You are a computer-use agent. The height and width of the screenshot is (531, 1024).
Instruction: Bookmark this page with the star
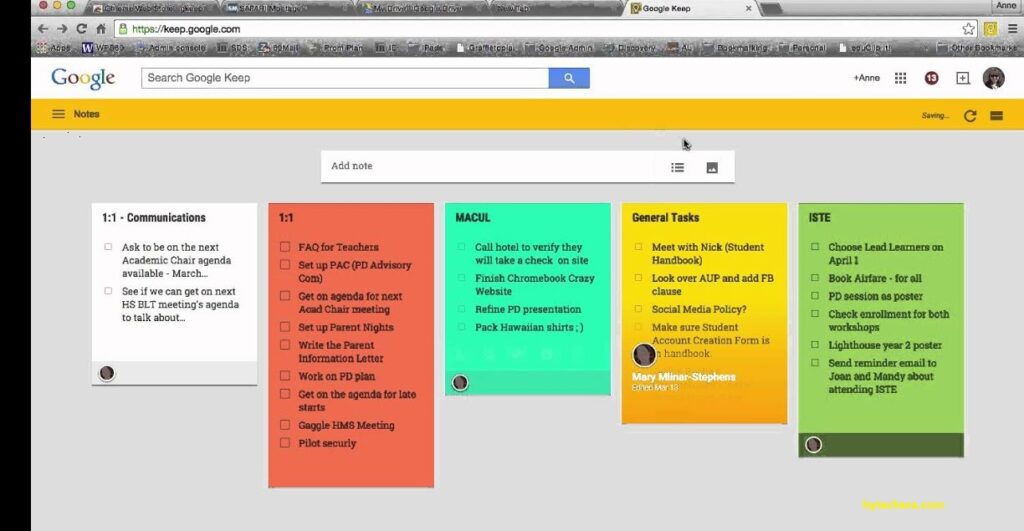pyautogui.click(x=968, y=29)
